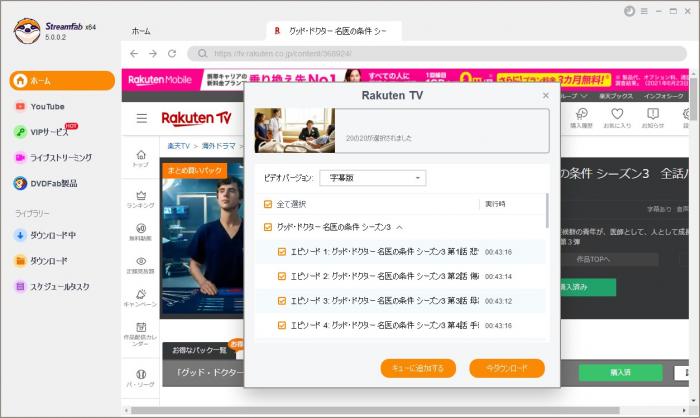Viewport: 700px width, 418px height.
Task: Click the green 購入済 button at the bottom right
Action: [621, 372]
